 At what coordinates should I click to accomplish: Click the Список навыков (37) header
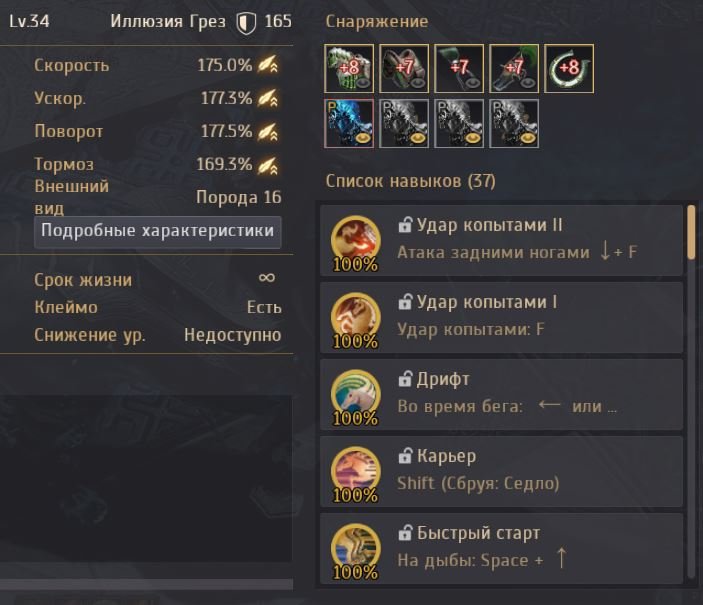(411, 181)
